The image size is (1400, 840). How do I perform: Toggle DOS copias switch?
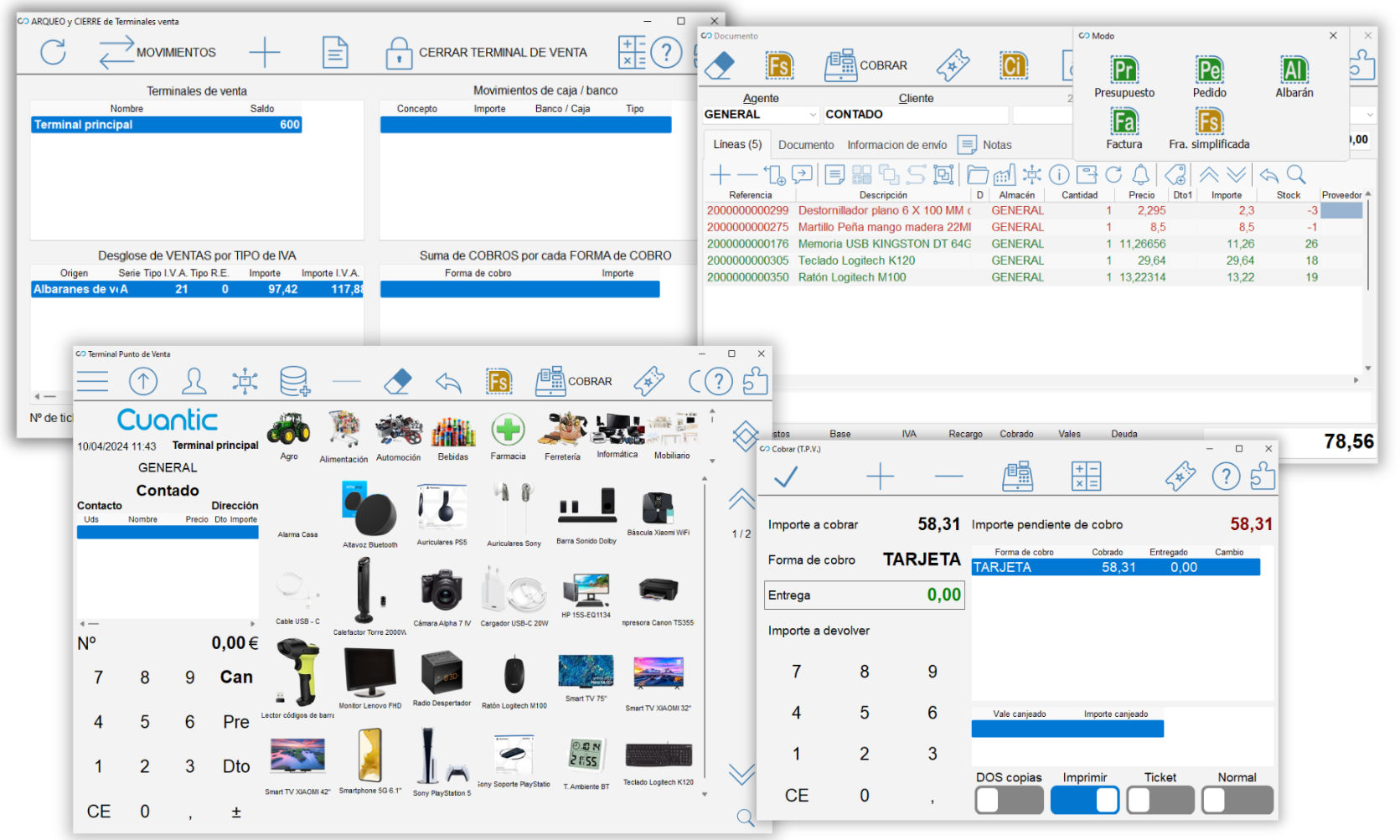[x=1009, y=801]
